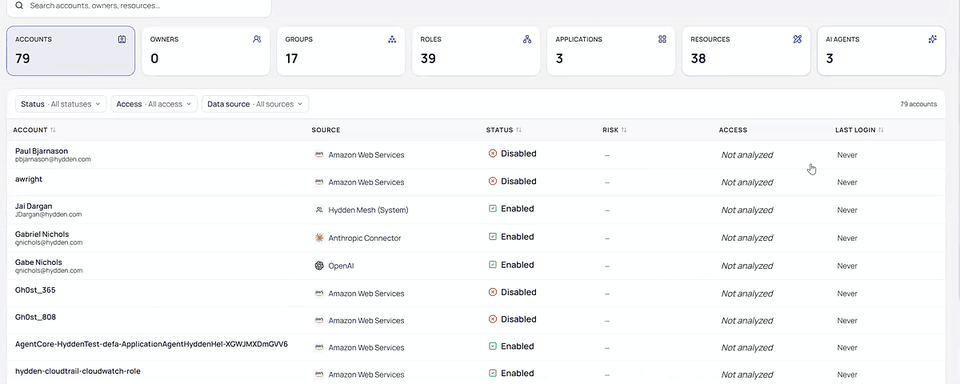The width and height of the screenshot is (960, 384).
Task: Open the Access filter dropdown
Action: click(x=154, y=104)
